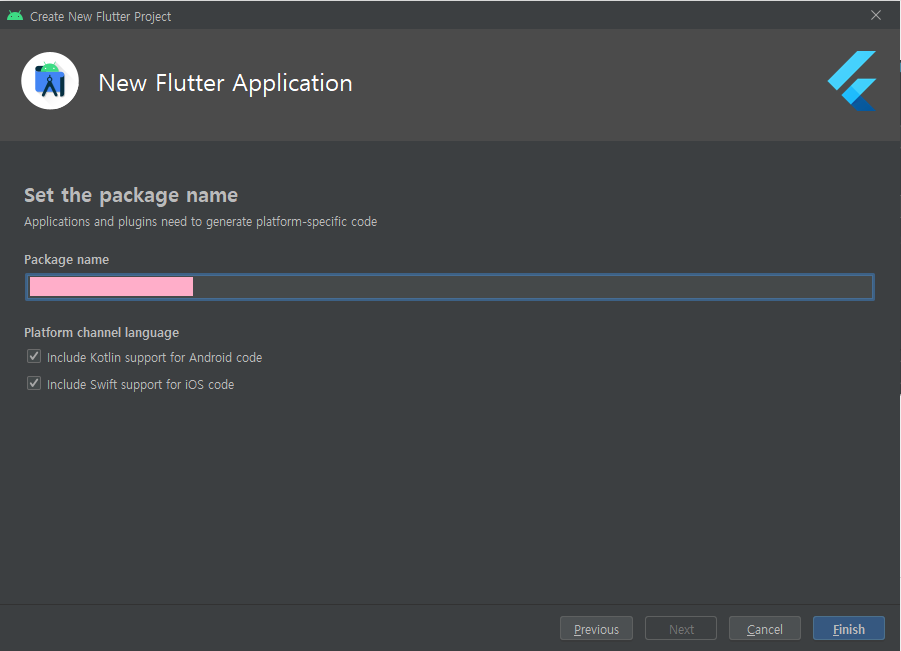The width and height of the screenshot is (901, 651).
Task: Click the 'Set the package name' heading
Action: pos(131,195)
